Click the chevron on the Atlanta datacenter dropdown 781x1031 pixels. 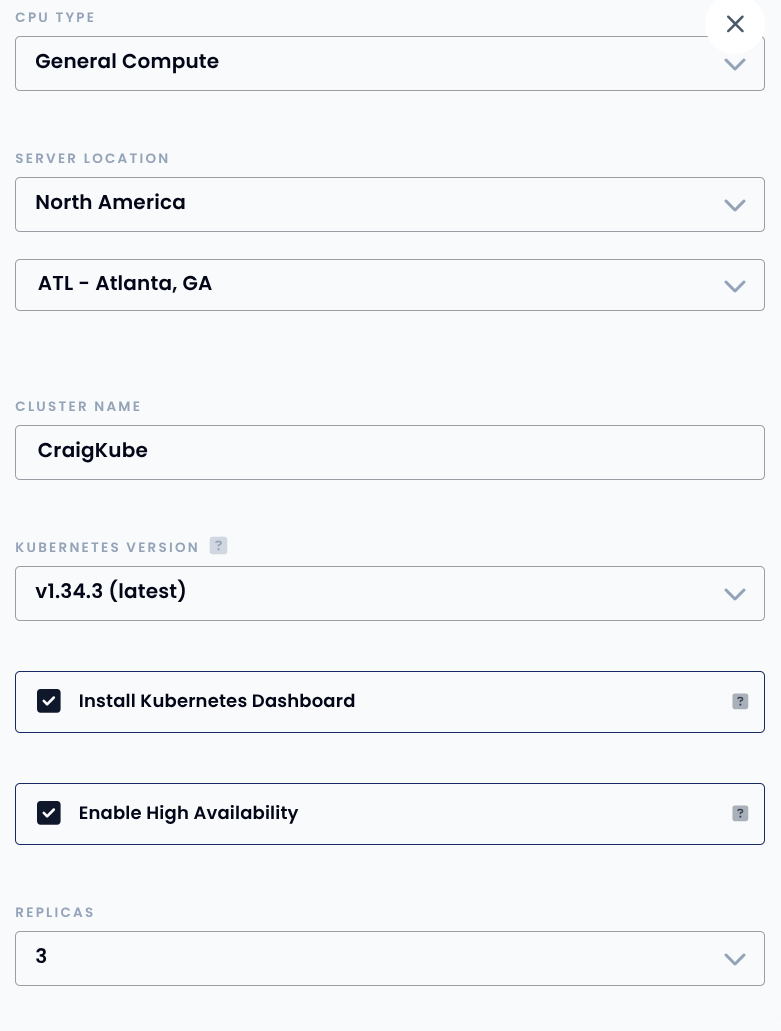(x=735, y=286)
